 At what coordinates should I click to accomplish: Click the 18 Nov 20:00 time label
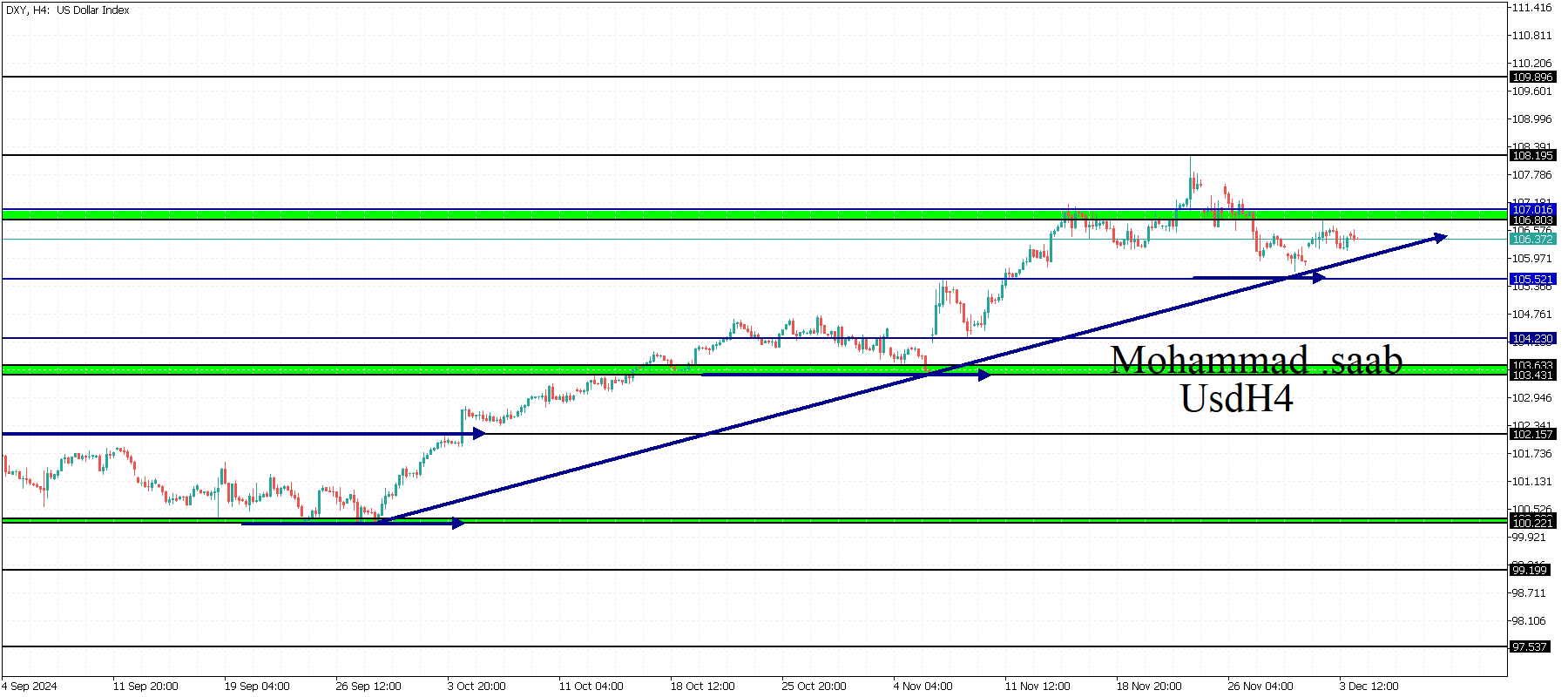pos(1149,687)
